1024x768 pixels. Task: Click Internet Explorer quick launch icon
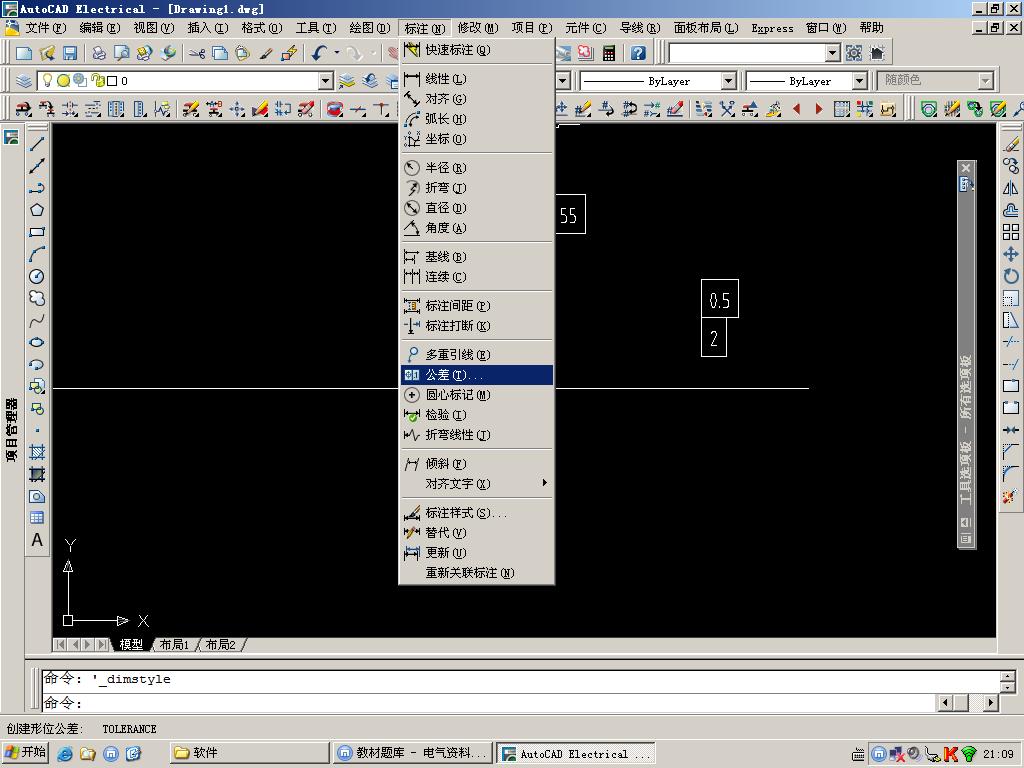click(x=65, y=754)
